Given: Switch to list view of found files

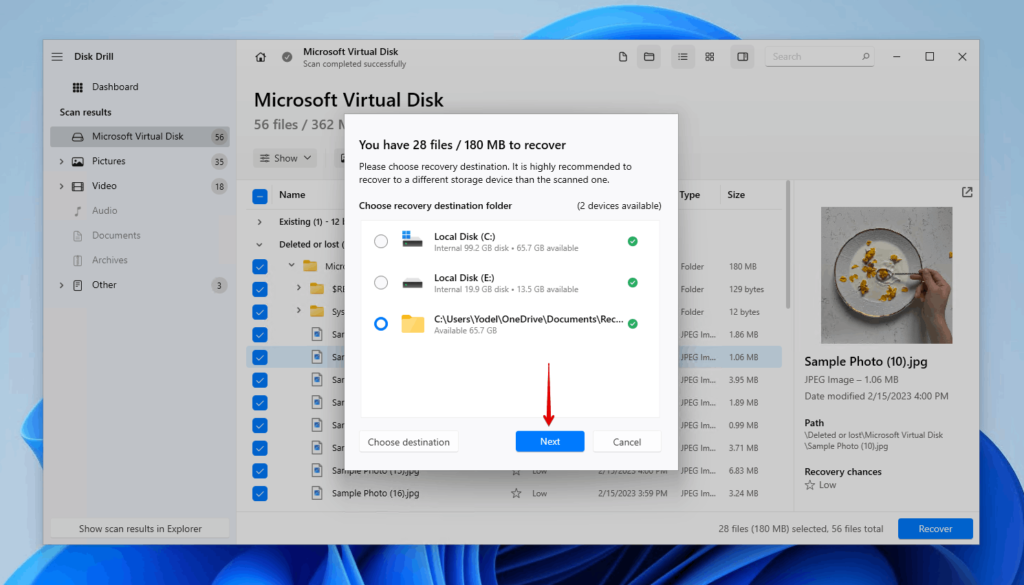Looking at the screenshot, I should (x=683, y=56).
